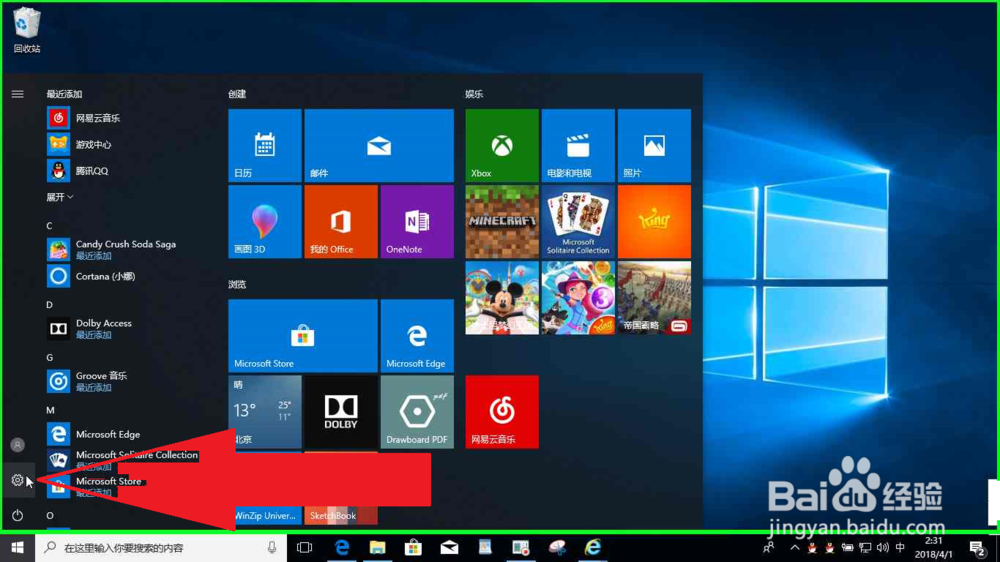
Task: Click the volume speaker tray icon
Action: click(x=883, y=547)
